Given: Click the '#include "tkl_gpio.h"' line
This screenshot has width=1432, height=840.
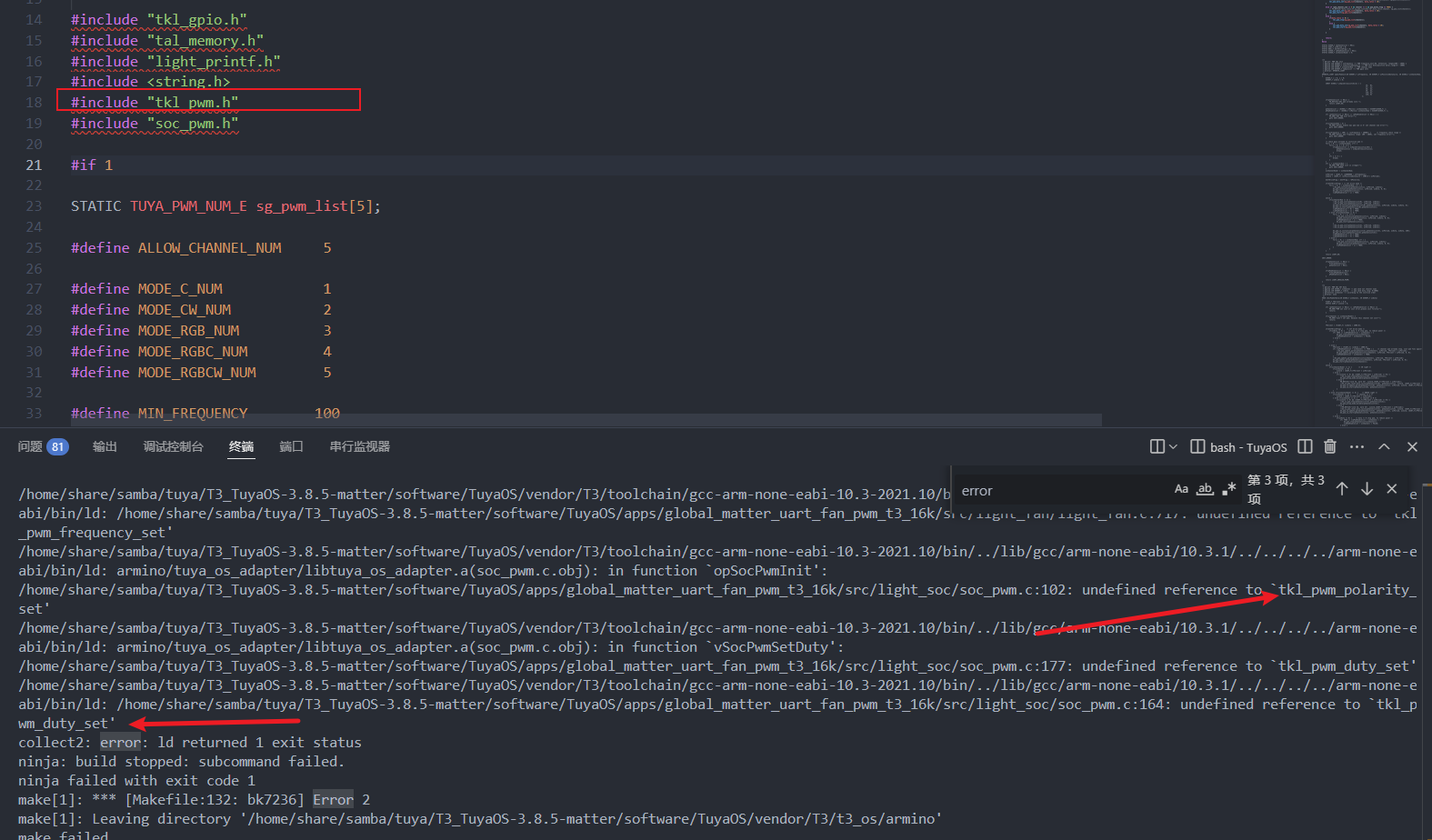Looking at the screenshot, I should tap(159, 19).
